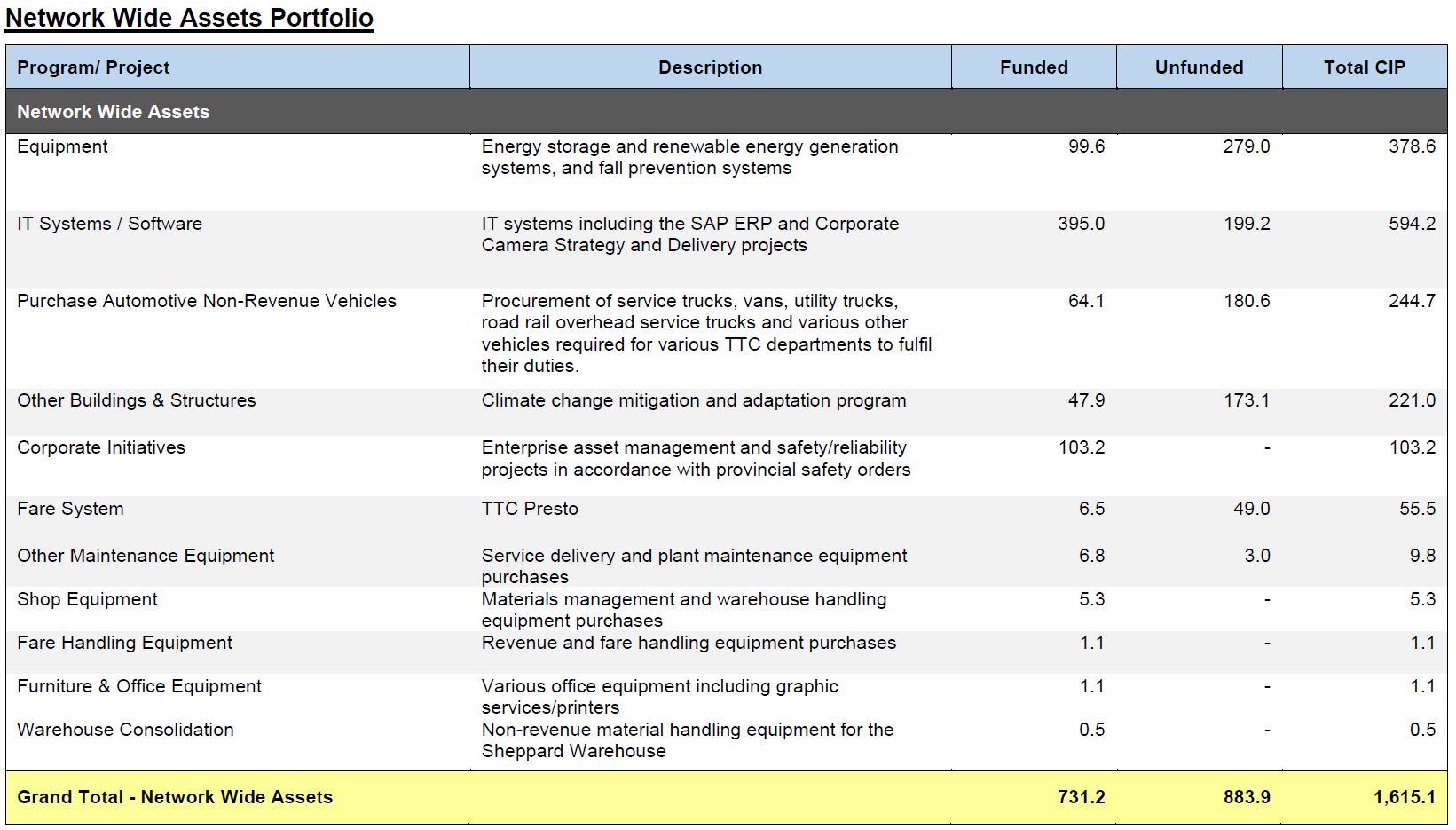Select the Other Maintenance Equipment row label
This screenshot has height=830, width=1456.
pyautogui.click(x=146, y=556)
